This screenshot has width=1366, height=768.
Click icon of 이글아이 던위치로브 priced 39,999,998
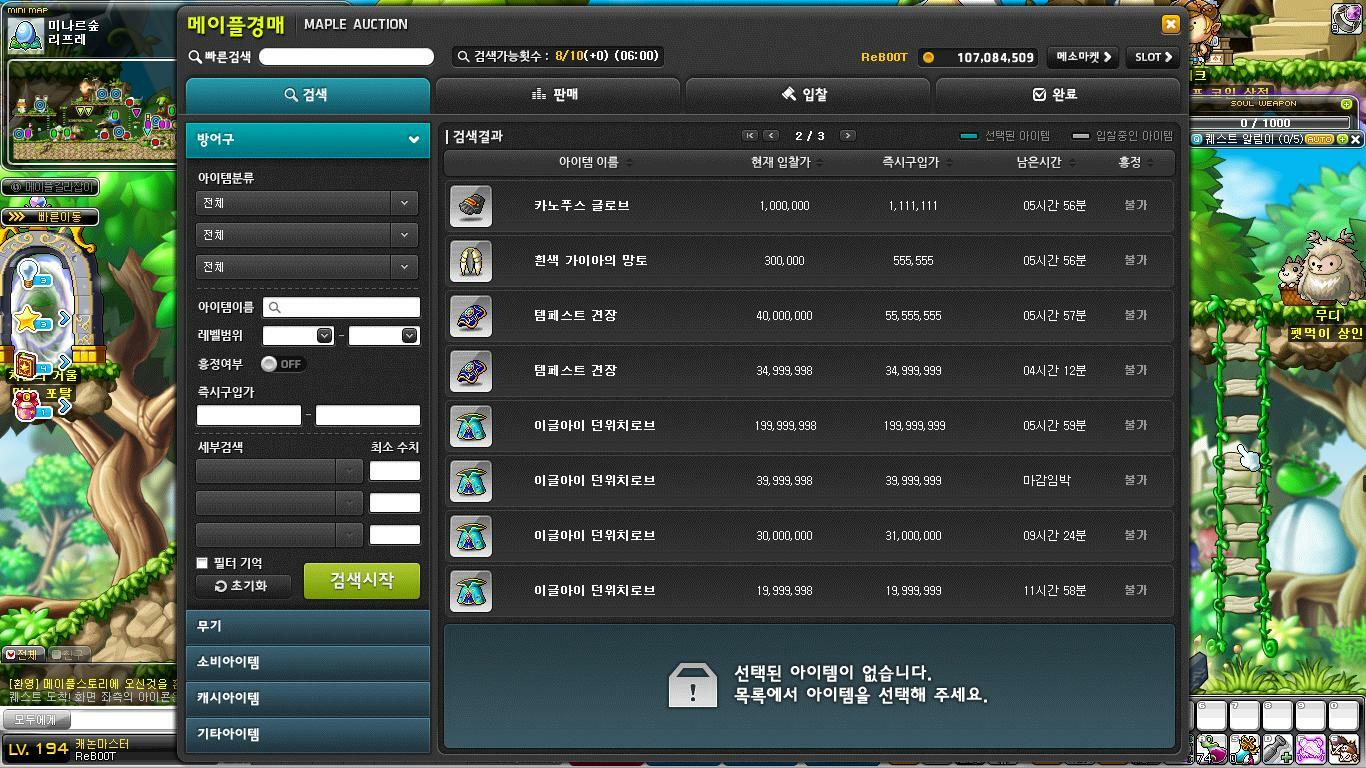click(471, 481)
